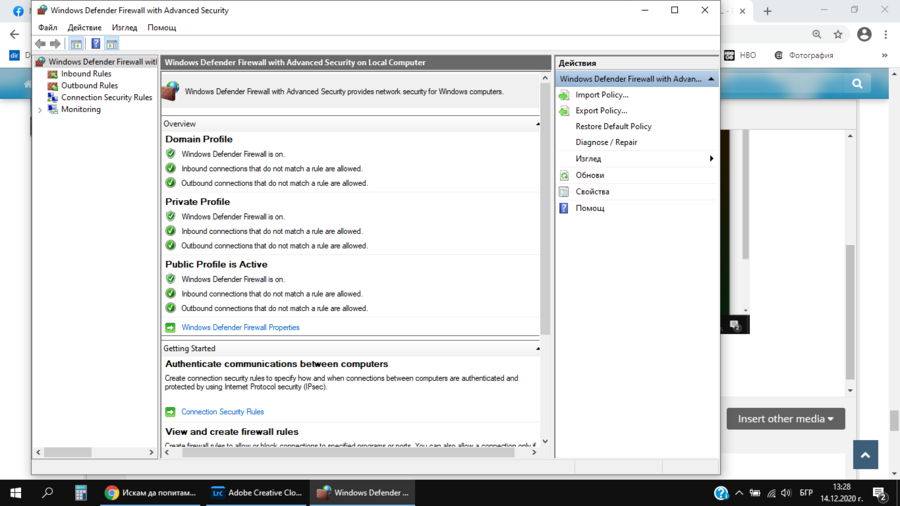Open the Connection Security Rules link
This screenshot has width=900, height=506.
pyautogui.click(x=223, y=412)
